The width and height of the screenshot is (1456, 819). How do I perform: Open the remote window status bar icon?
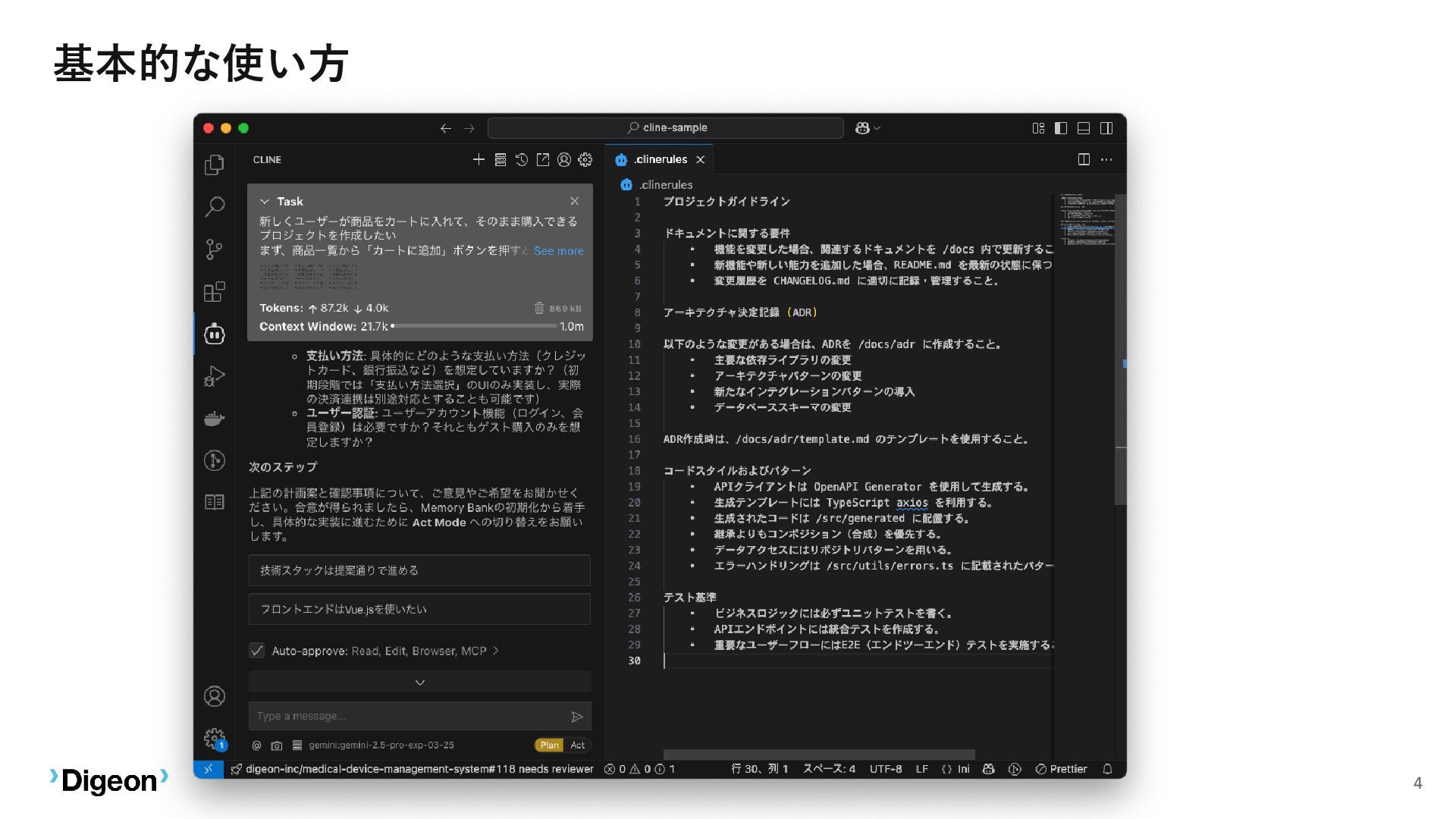point(208,769)
